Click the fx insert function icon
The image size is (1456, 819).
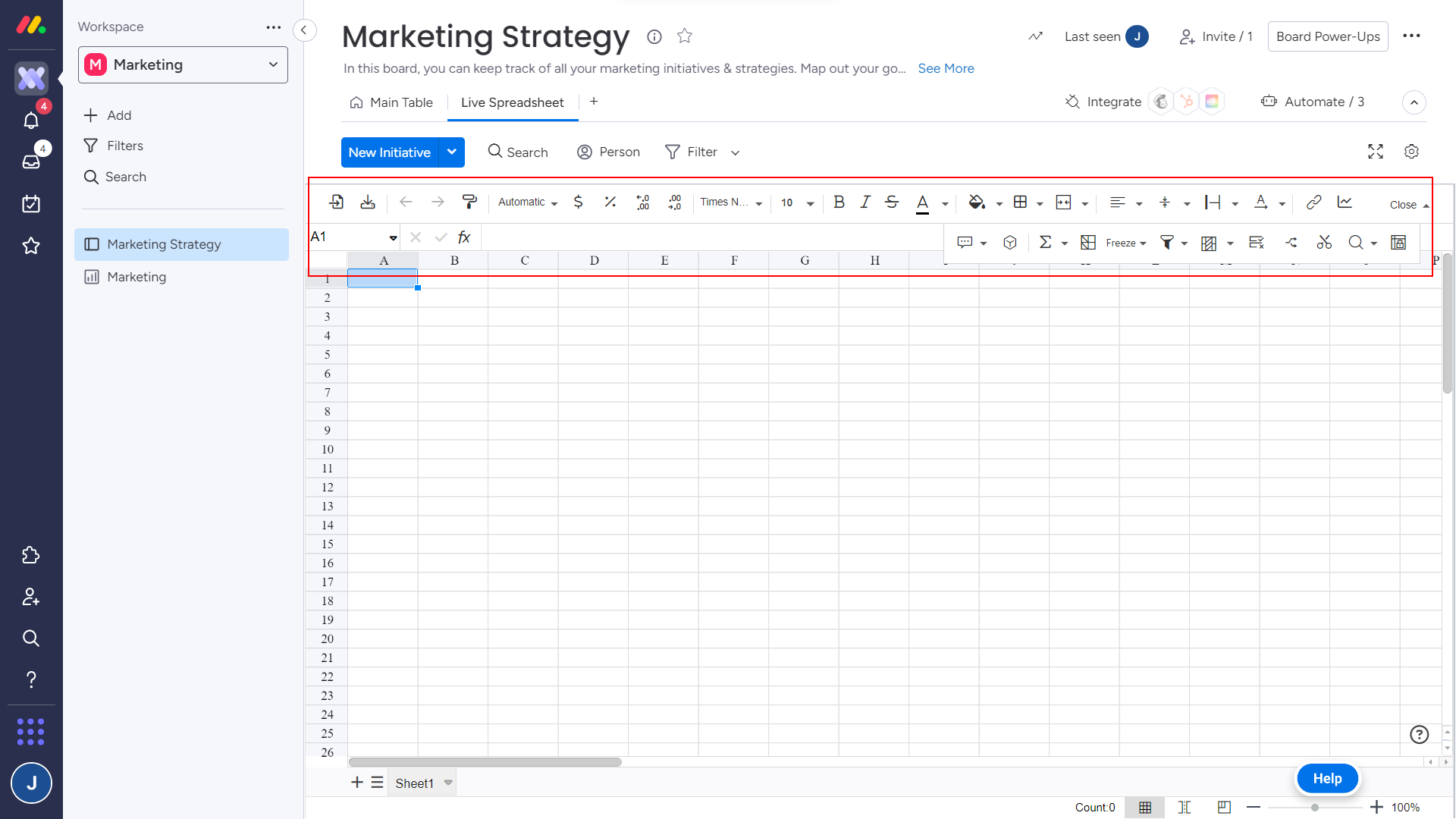click(x=464, y=237)
